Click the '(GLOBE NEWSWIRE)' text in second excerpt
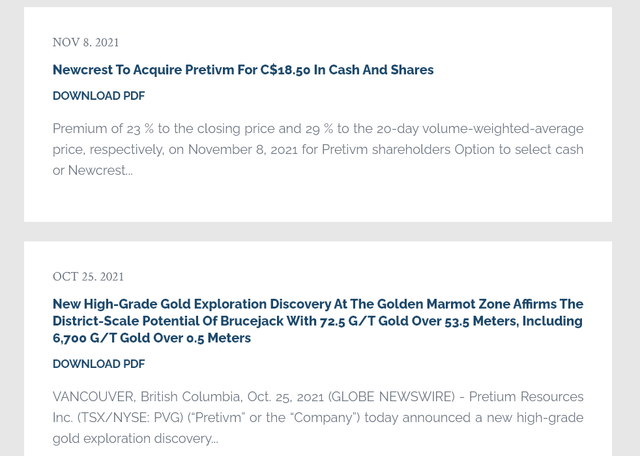The height and width of the screenshot is (456, 640). 391,397
